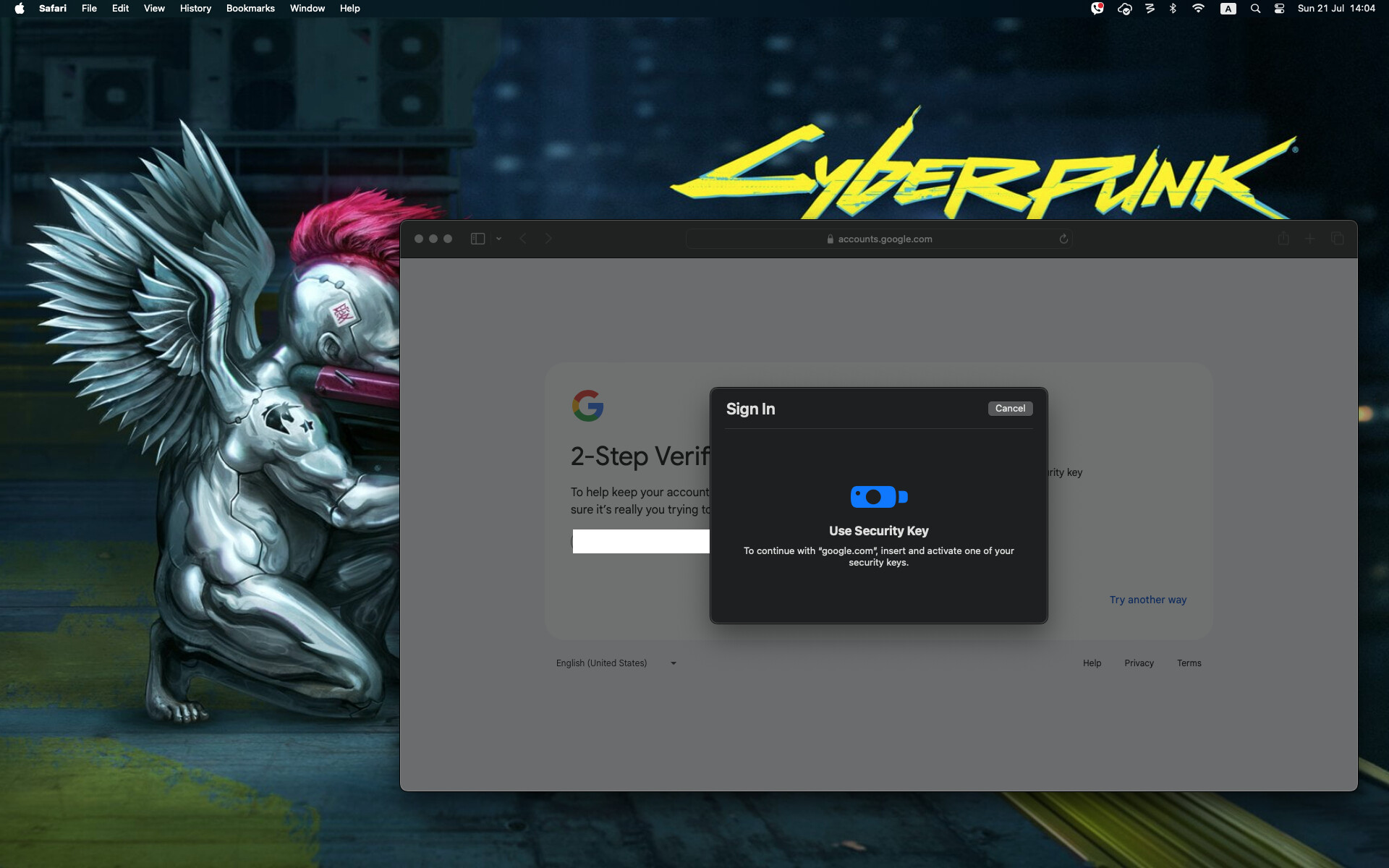Click the 'Use Security Key' heading text
The width and height of the screenshot is (1389, 868).
pyautogui.click(x=878, y=531)
